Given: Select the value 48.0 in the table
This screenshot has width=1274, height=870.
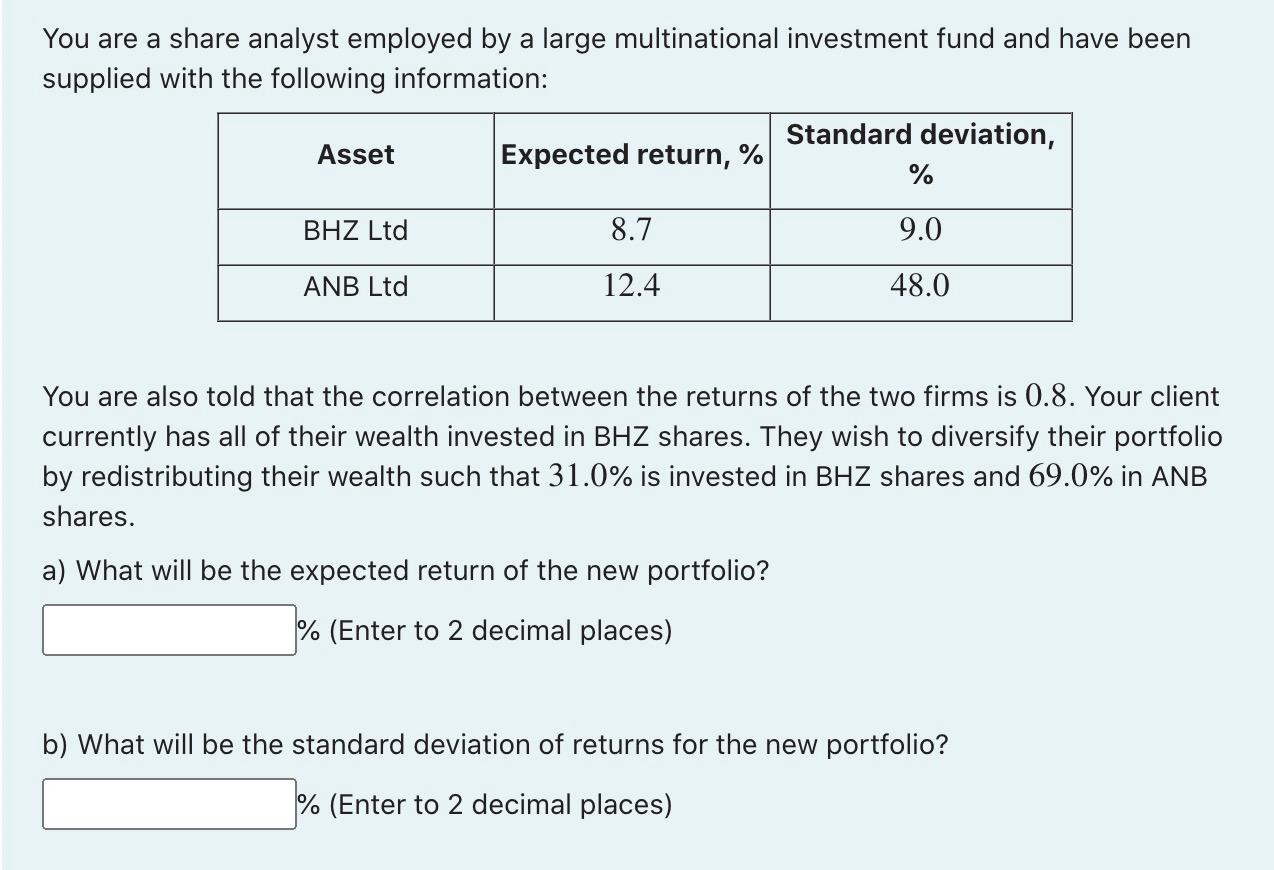Looking at the screenshot, I should click(x=920, y=287).
